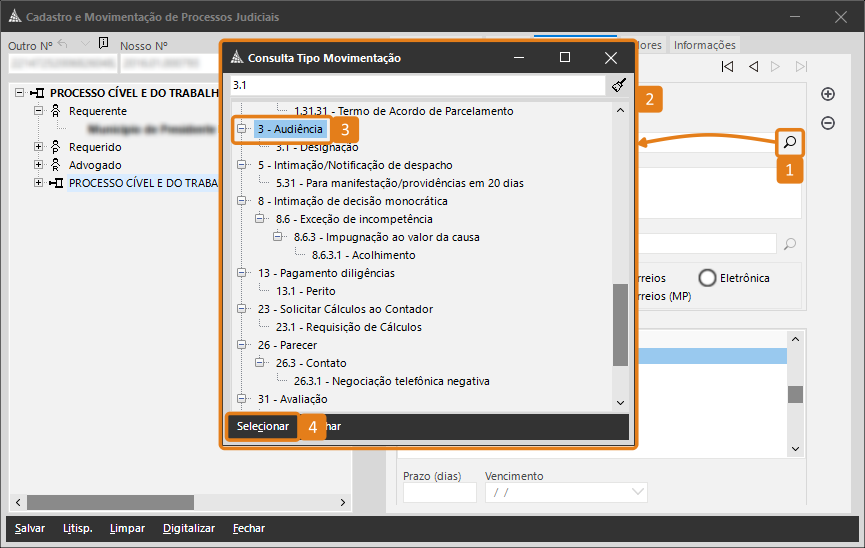This screenshot has width=865, height=548.
Task: Collapse the 3 - Audiência tree node
Action: coord(242,129)
